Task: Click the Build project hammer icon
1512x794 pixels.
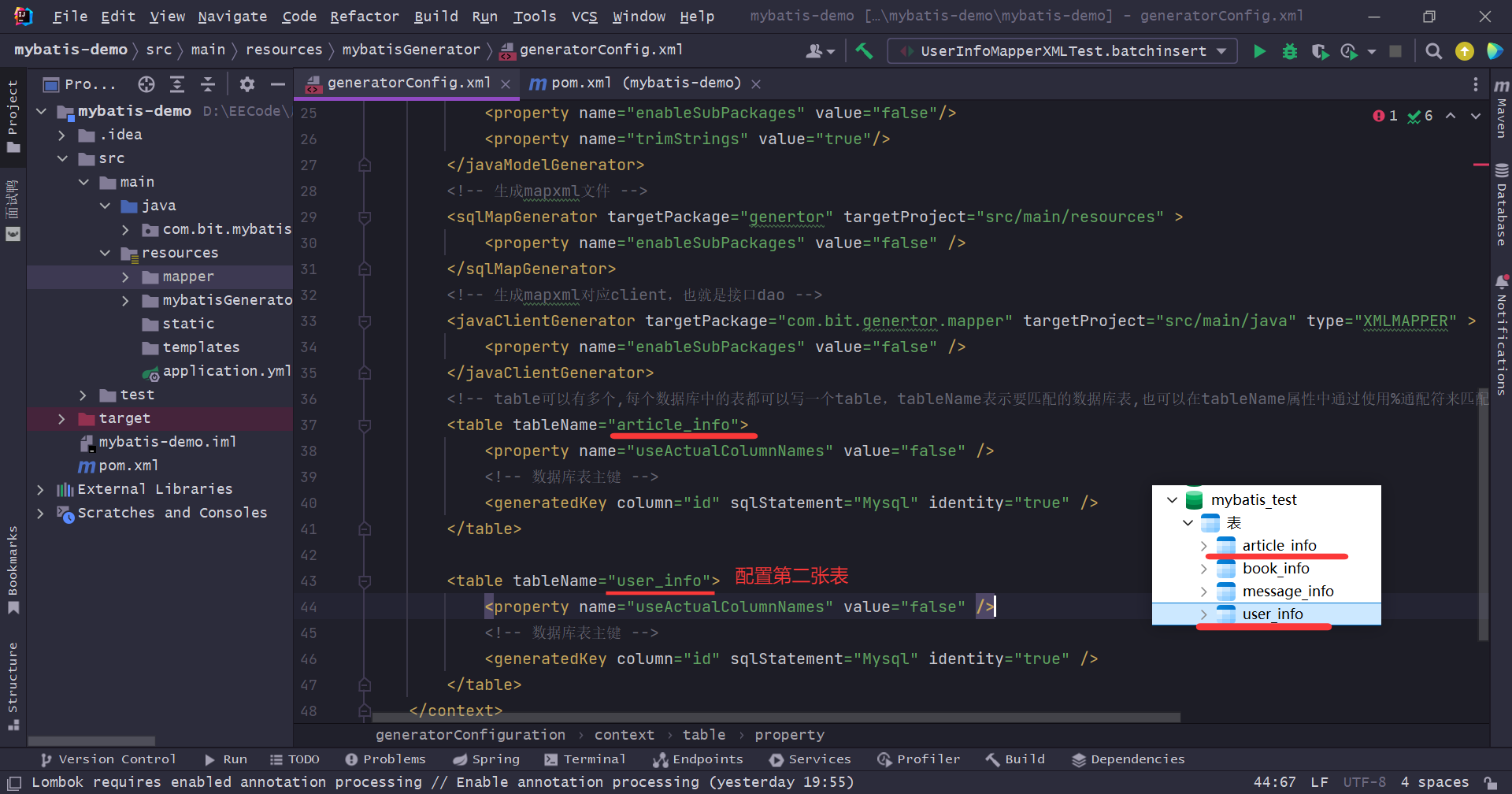Action: 864,51
